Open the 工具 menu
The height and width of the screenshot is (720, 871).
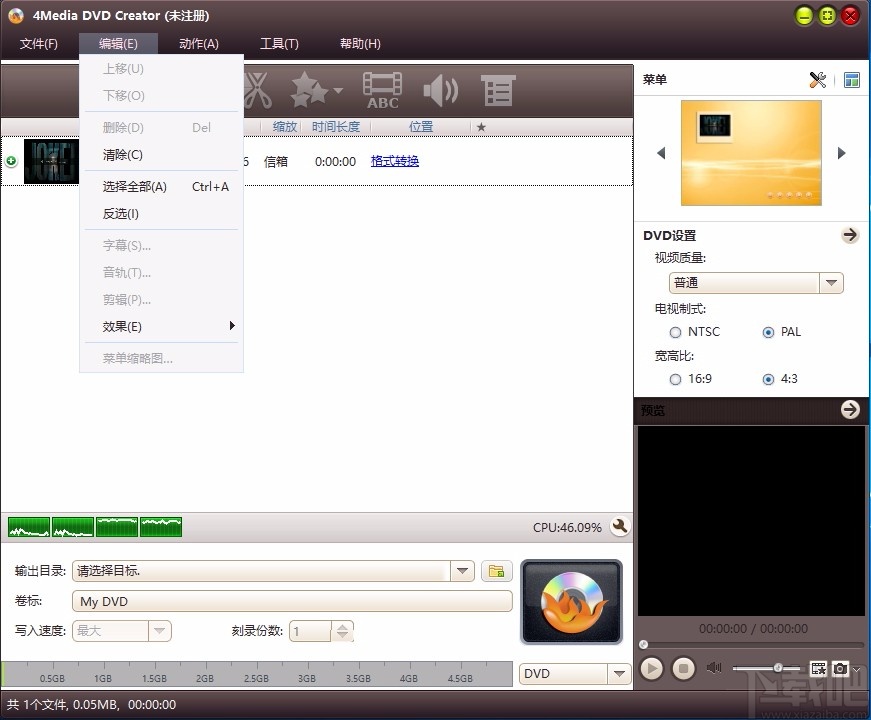279,43
